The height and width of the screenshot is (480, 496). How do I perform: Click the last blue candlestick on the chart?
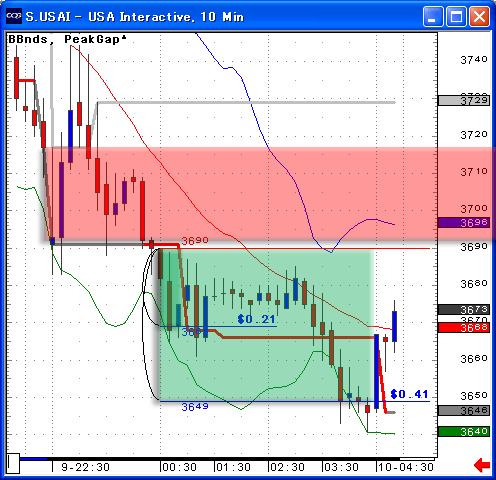[x=394, y=326]
